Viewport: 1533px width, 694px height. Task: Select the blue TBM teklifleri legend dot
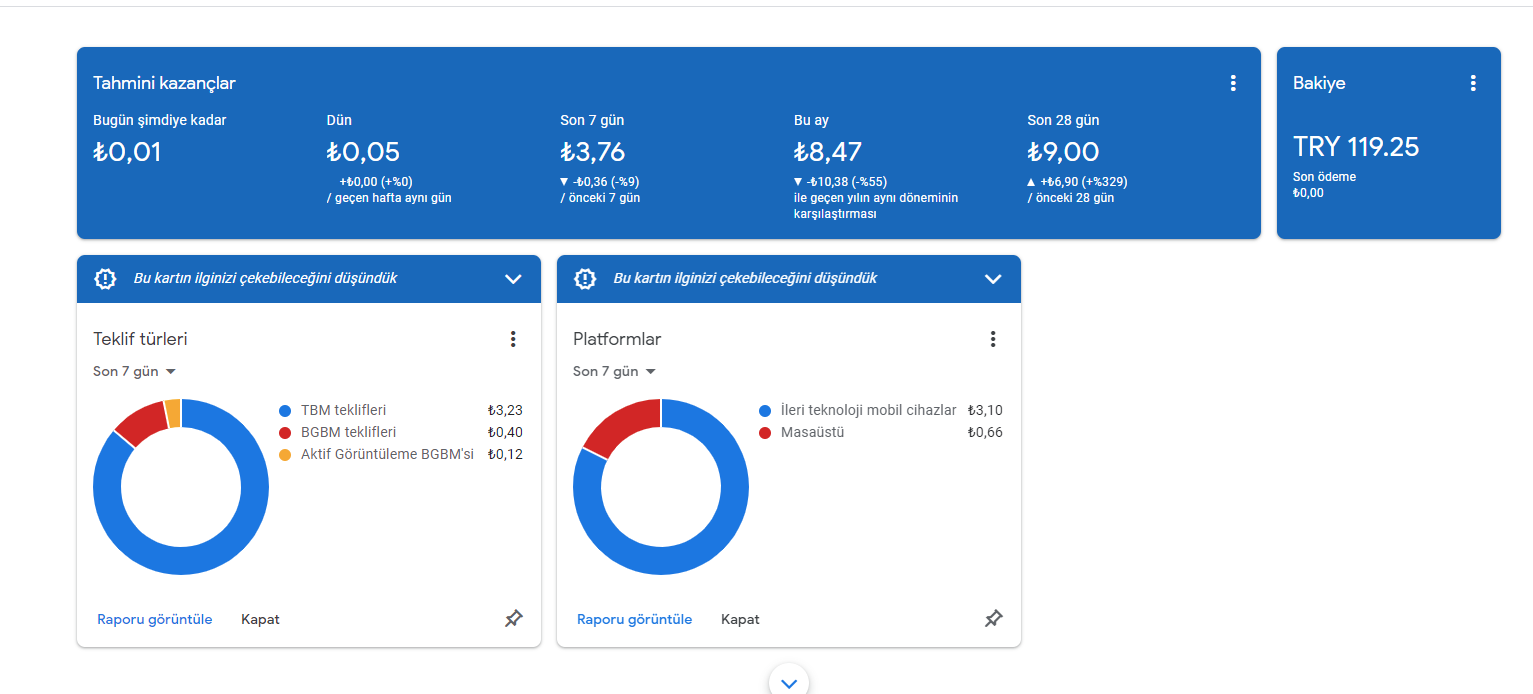(285, 411)
